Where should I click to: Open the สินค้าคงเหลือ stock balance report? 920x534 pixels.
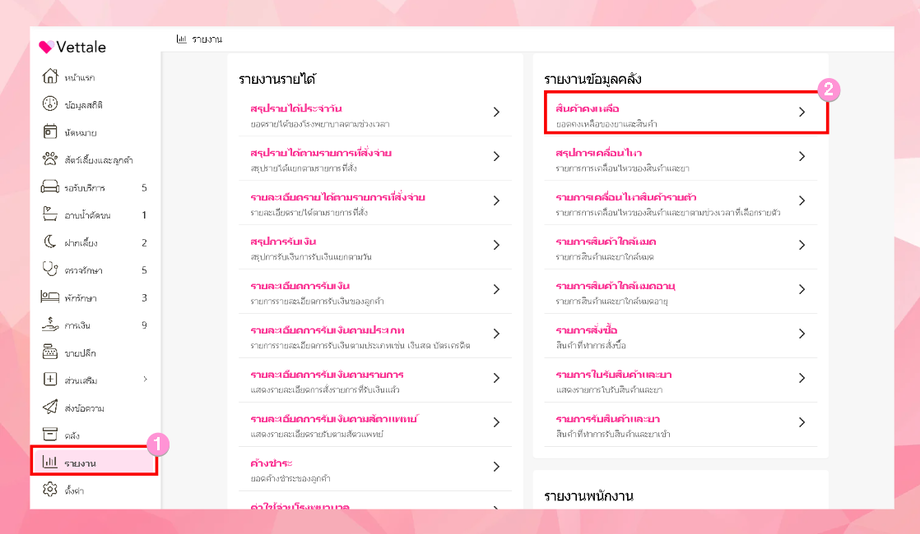coord(588,108)
